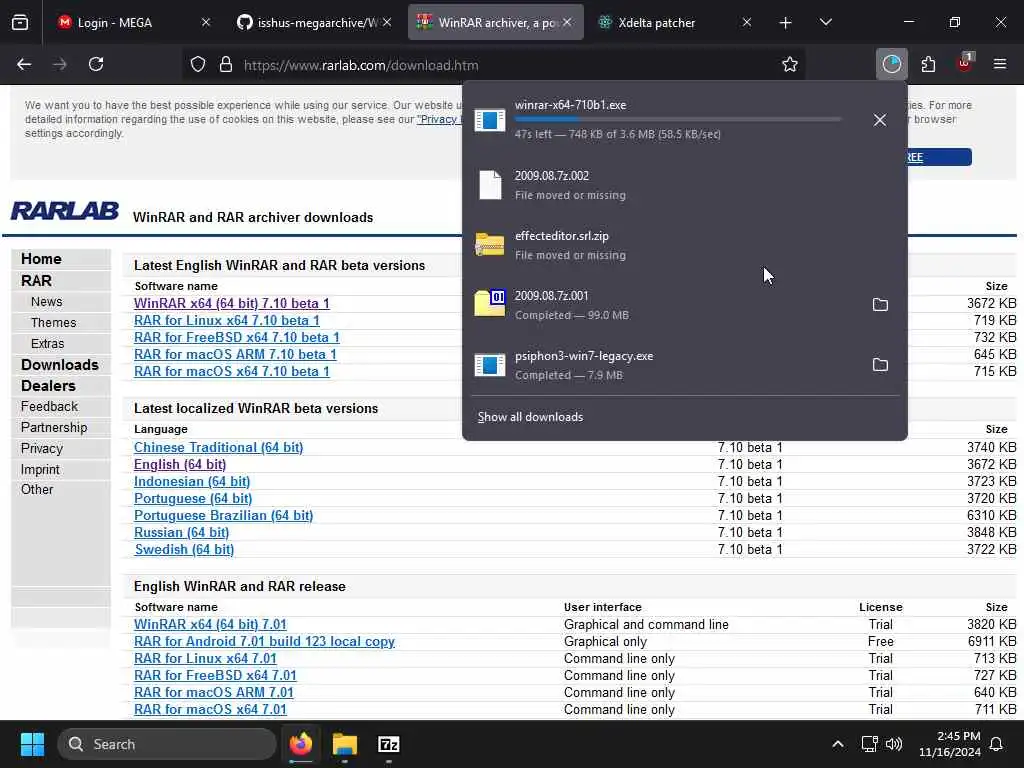The image size is (1024, 768).
Task: Open the network tray icon
Action: [869, 744]
